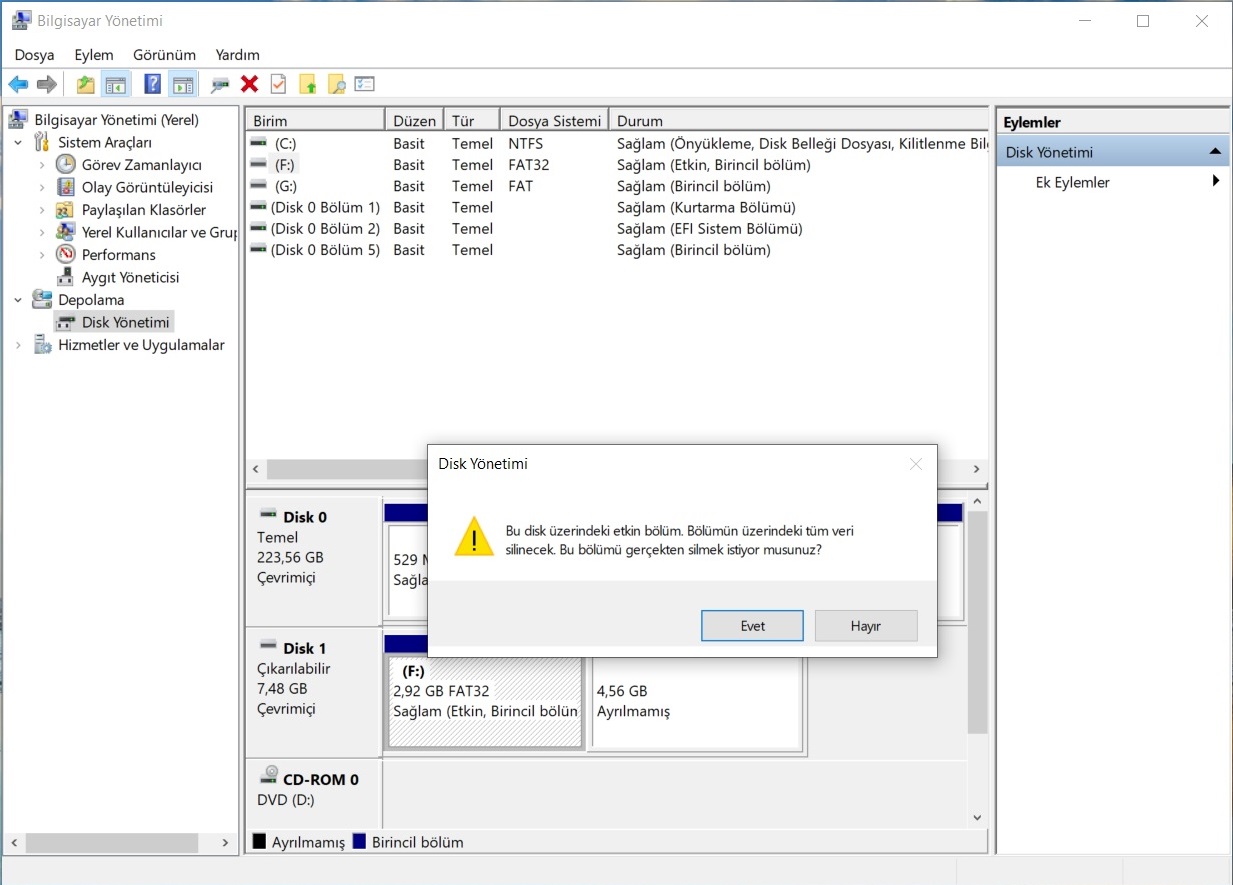The width and height of the screenshot is (1233, 885).
Task: Collapse the Depolama tree node
Action: click(x=18, y=300)
